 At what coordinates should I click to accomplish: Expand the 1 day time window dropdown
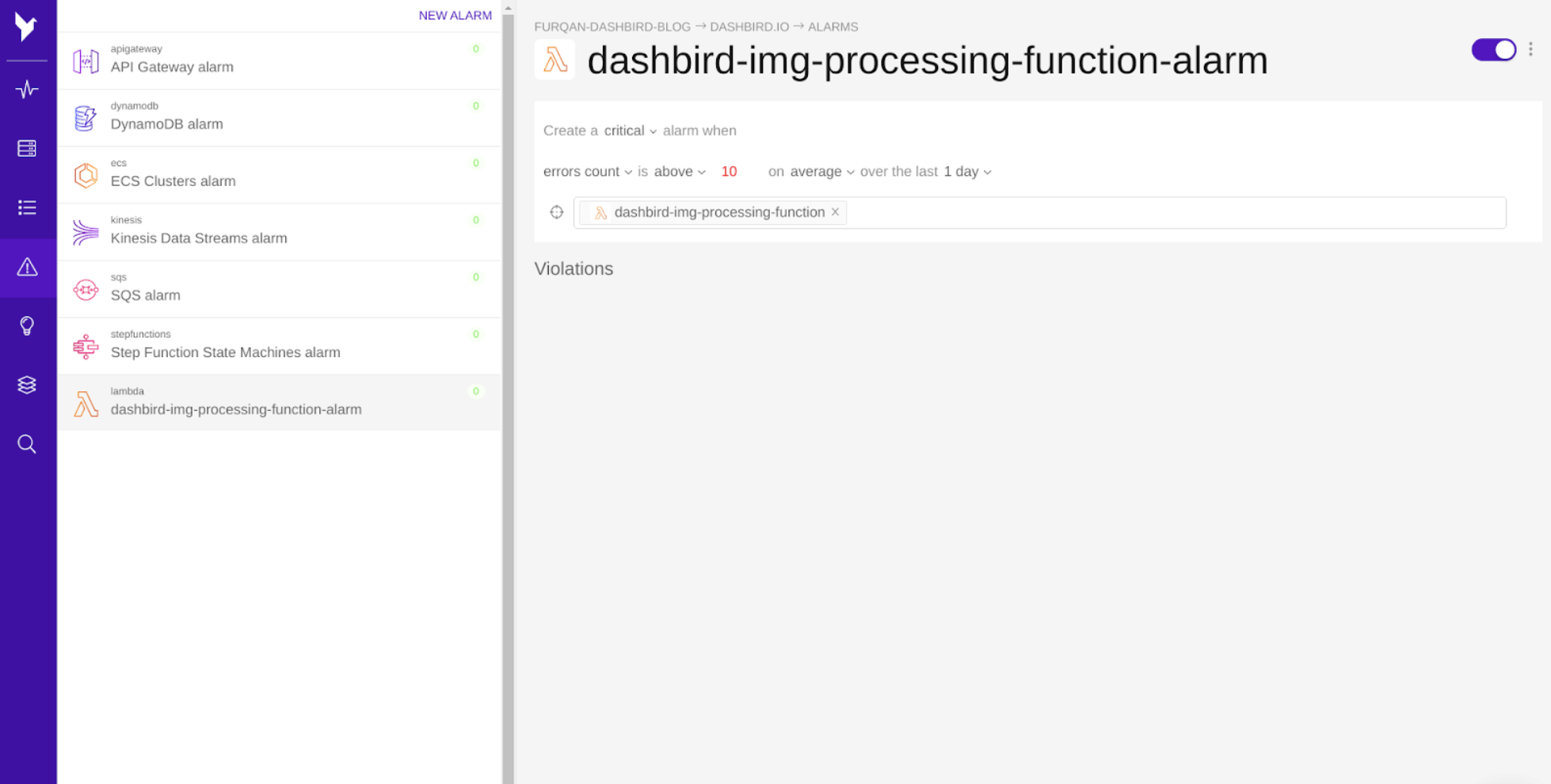pyautogui.click(x=967, y=172)
